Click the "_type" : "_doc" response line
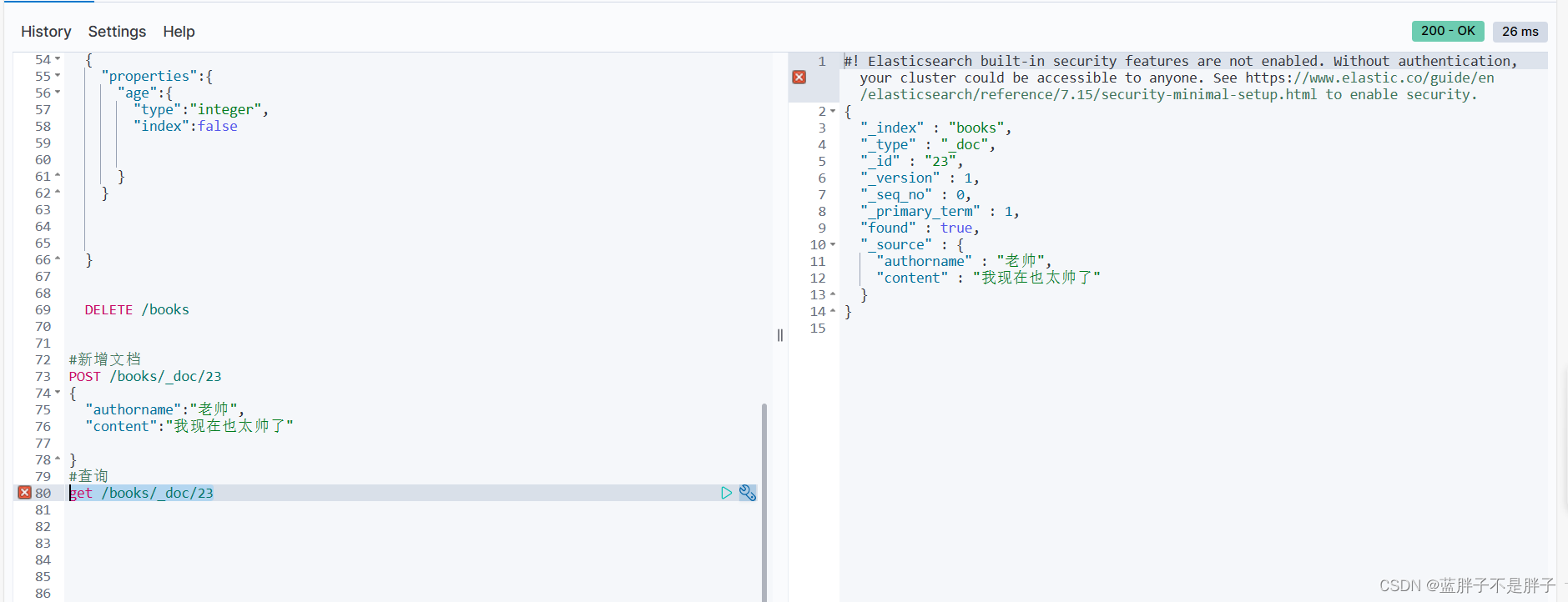This screenshot has height=602, width=1568. pyautogui.click(x=928, y=144)
